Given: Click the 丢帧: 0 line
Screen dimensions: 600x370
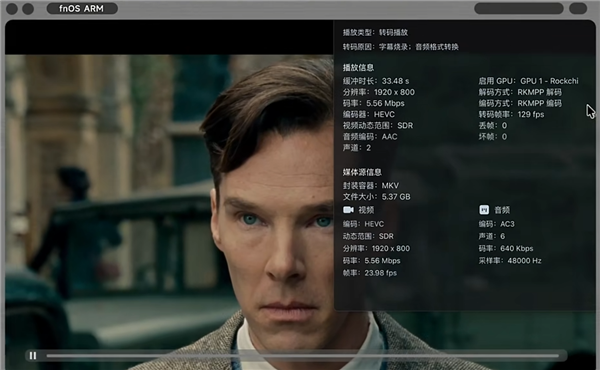Looking at the screenshot, I should [x=493, y=126].
